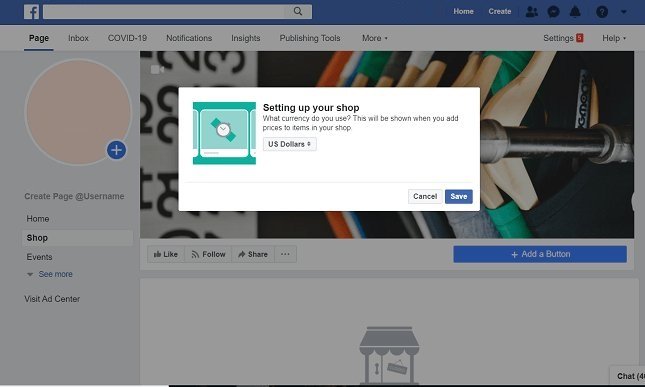Select Home in the left sidebar
This screenshot has height=387, width=645.
(38, 219)
